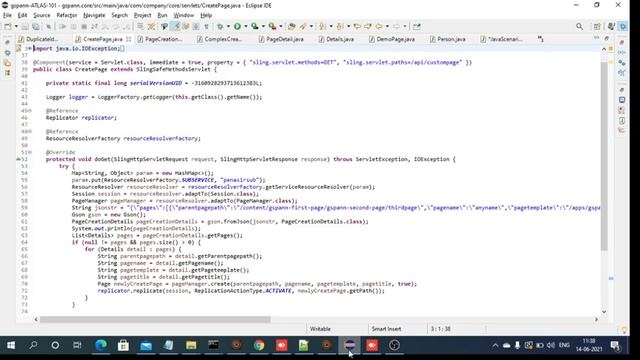640x360 pixels.
Task: Click the green Run button
Action: [237, 27]
